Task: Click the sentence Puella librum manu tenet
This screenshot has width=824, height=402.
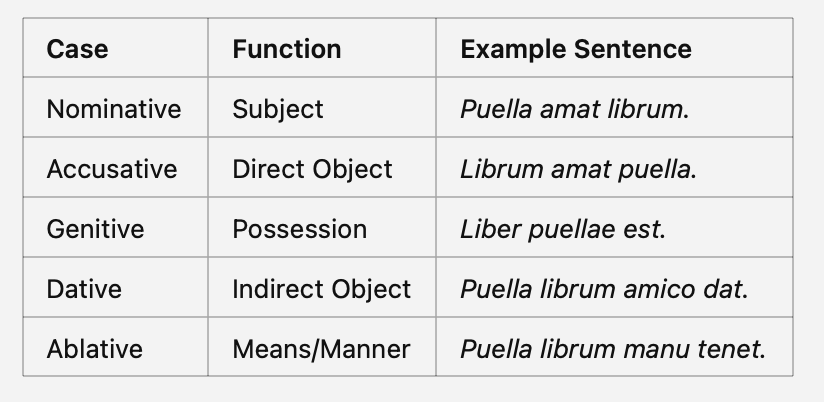Action: pyautogui.click(x=613, y=349)
